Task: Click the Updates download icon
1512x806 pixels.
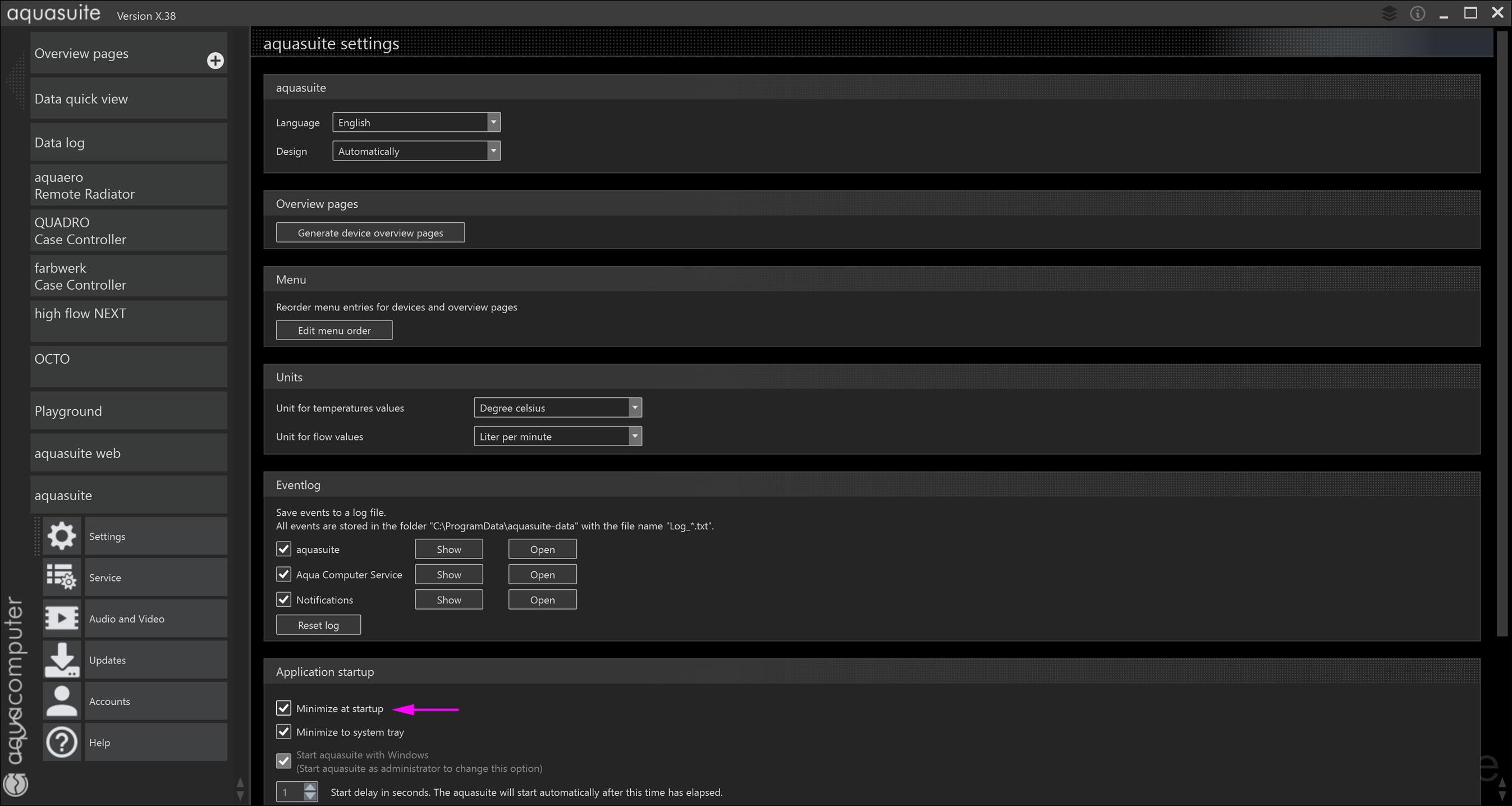Action: click(62, 660)
